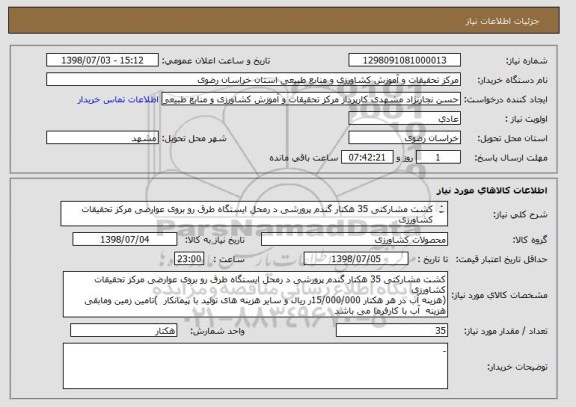Image resolution: width=576 pixels, height=407 pixels.
Task: Click the شماره نیاز number field
Action: [x=404, y=60]
